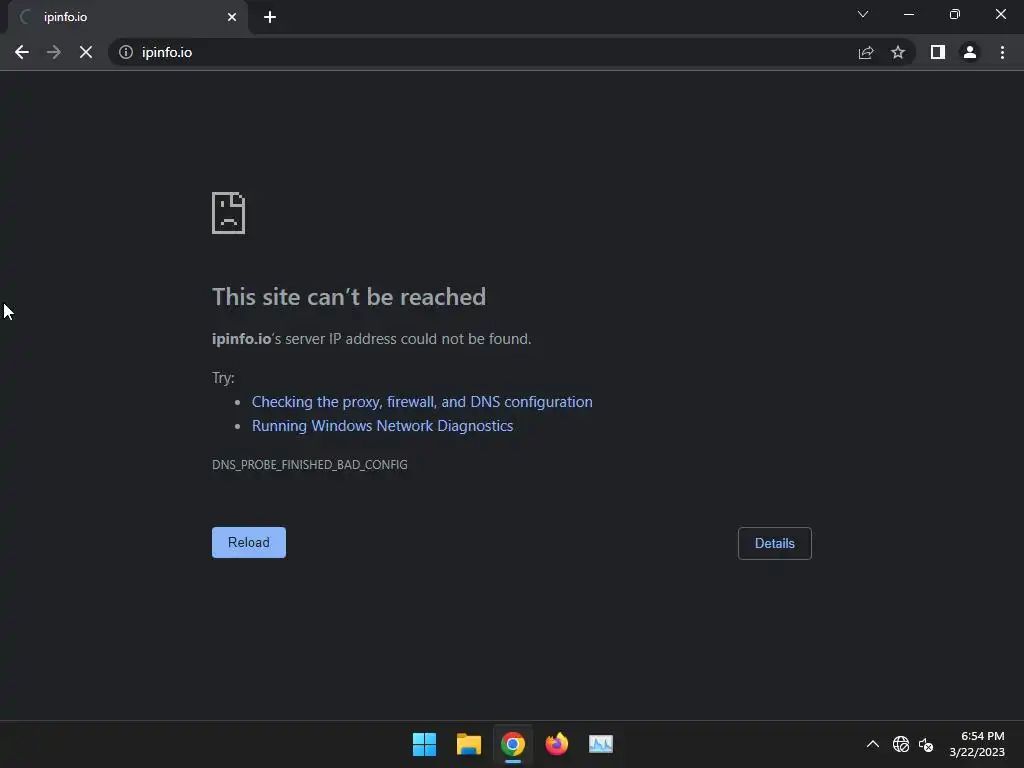1024x768 pixels.
Task: Switch to Google Chrome in the taskbar
Action: pos(513,744)
